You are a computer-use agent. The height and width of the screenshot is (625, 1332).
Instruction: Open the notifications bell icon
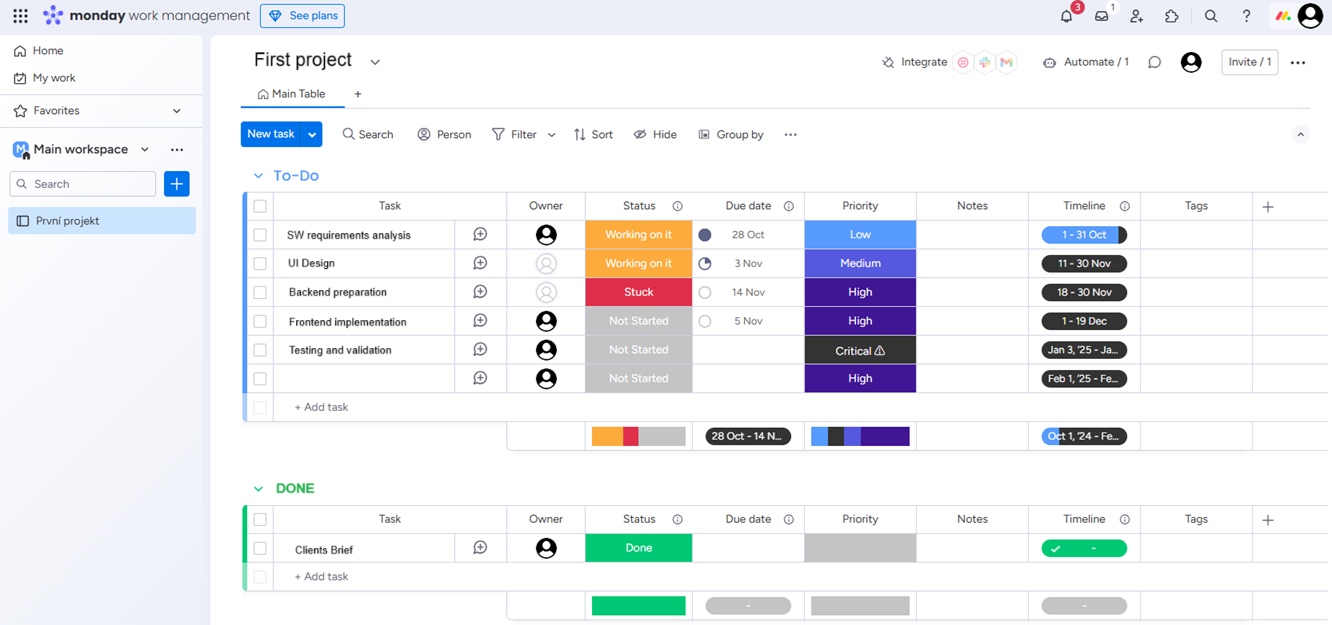pyautogui.click(x=1066, y=16)
